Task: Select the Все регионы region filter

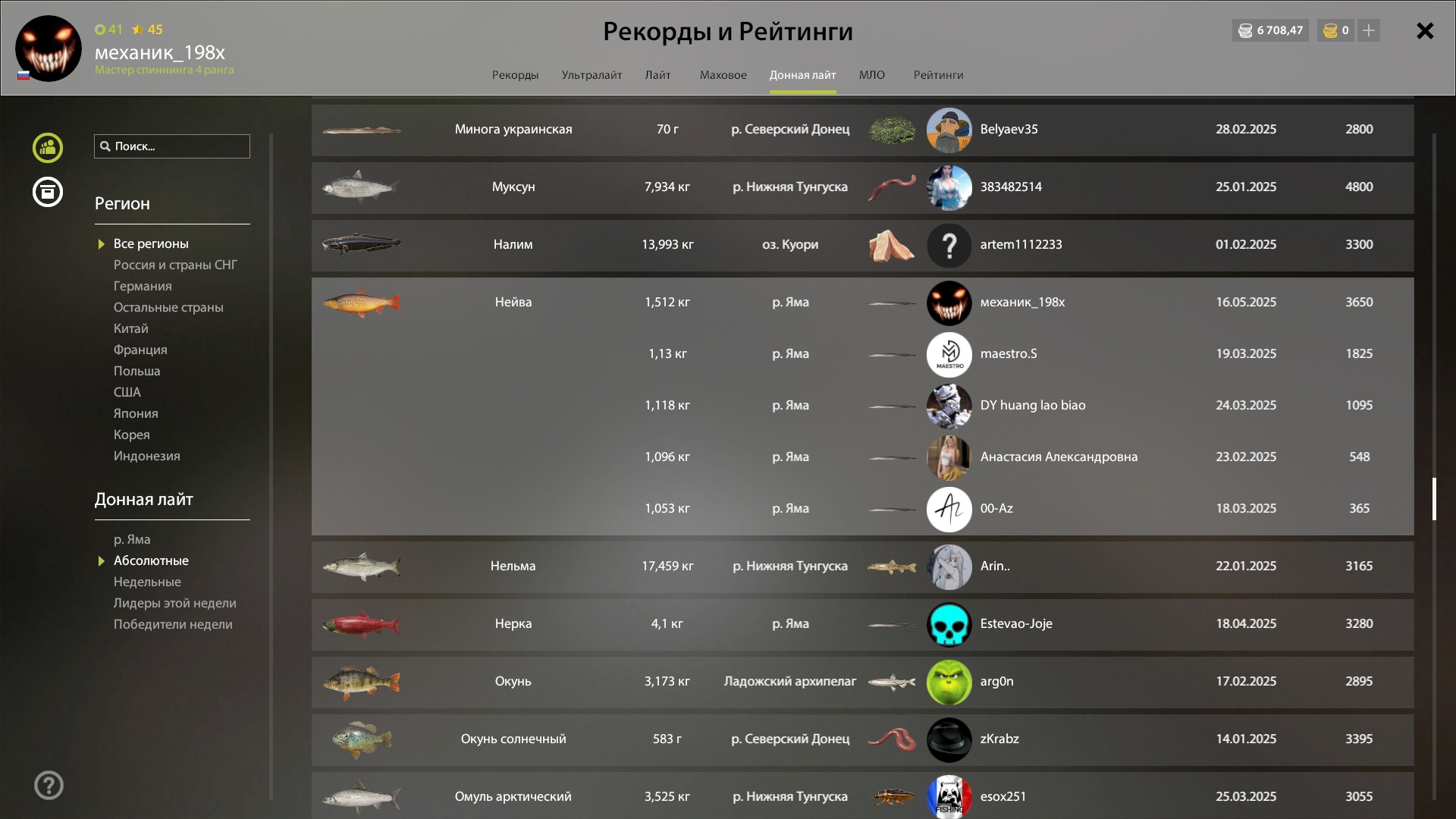Action: click(x=151, y=243)
